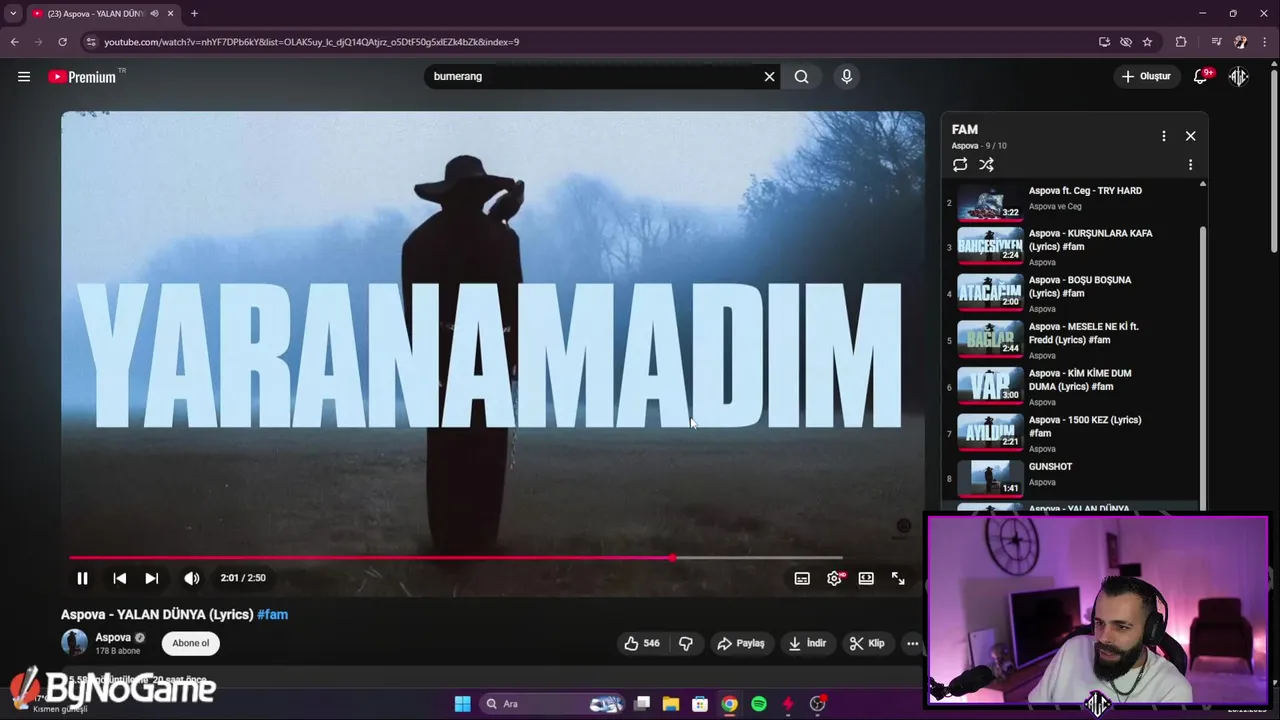This screenshot has width=1280, height=720.
Task: Open OBS Studio from the taskbar
Action: [817, 704]
